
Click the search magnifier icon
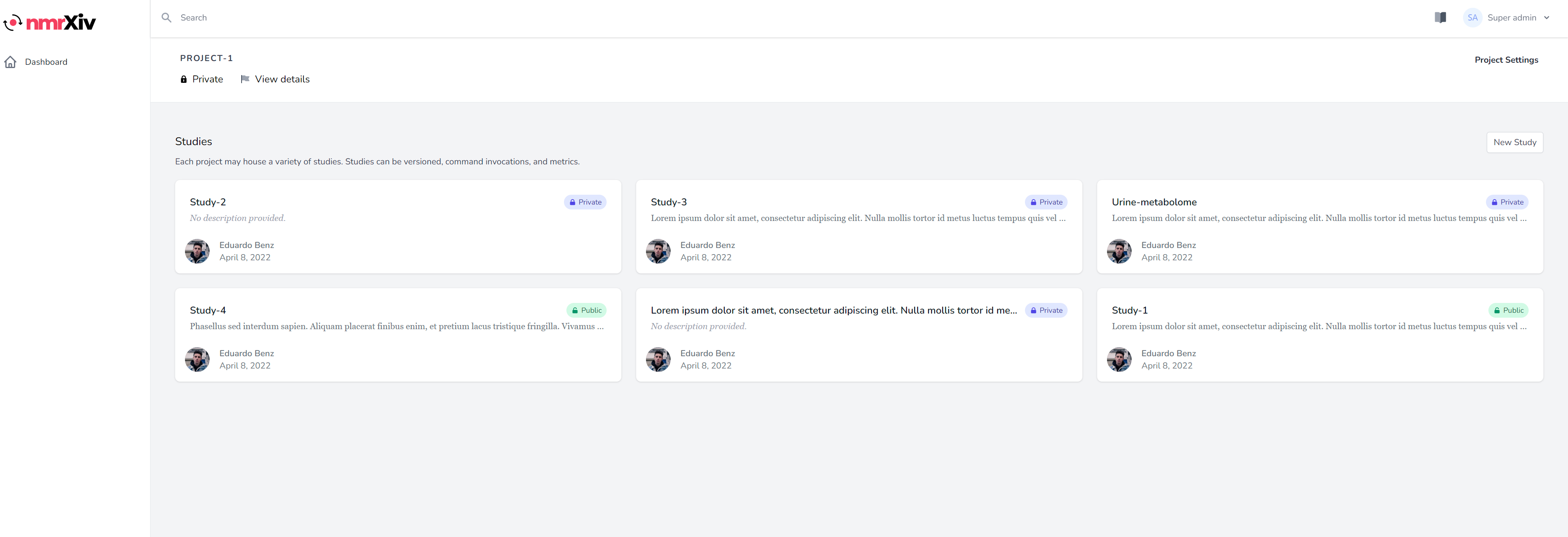(x=166, y=18)
